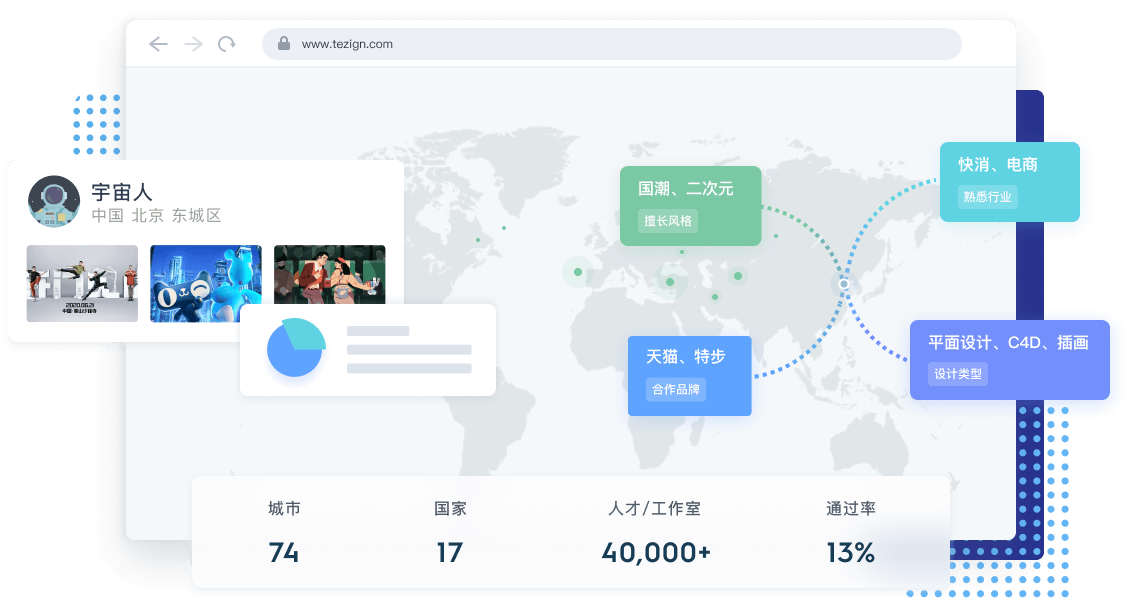Screen dimensions: 1130x604
Task: Open the martial arts portfolio thumbnail
Action: pyautogui.click(x=82, y=283)
